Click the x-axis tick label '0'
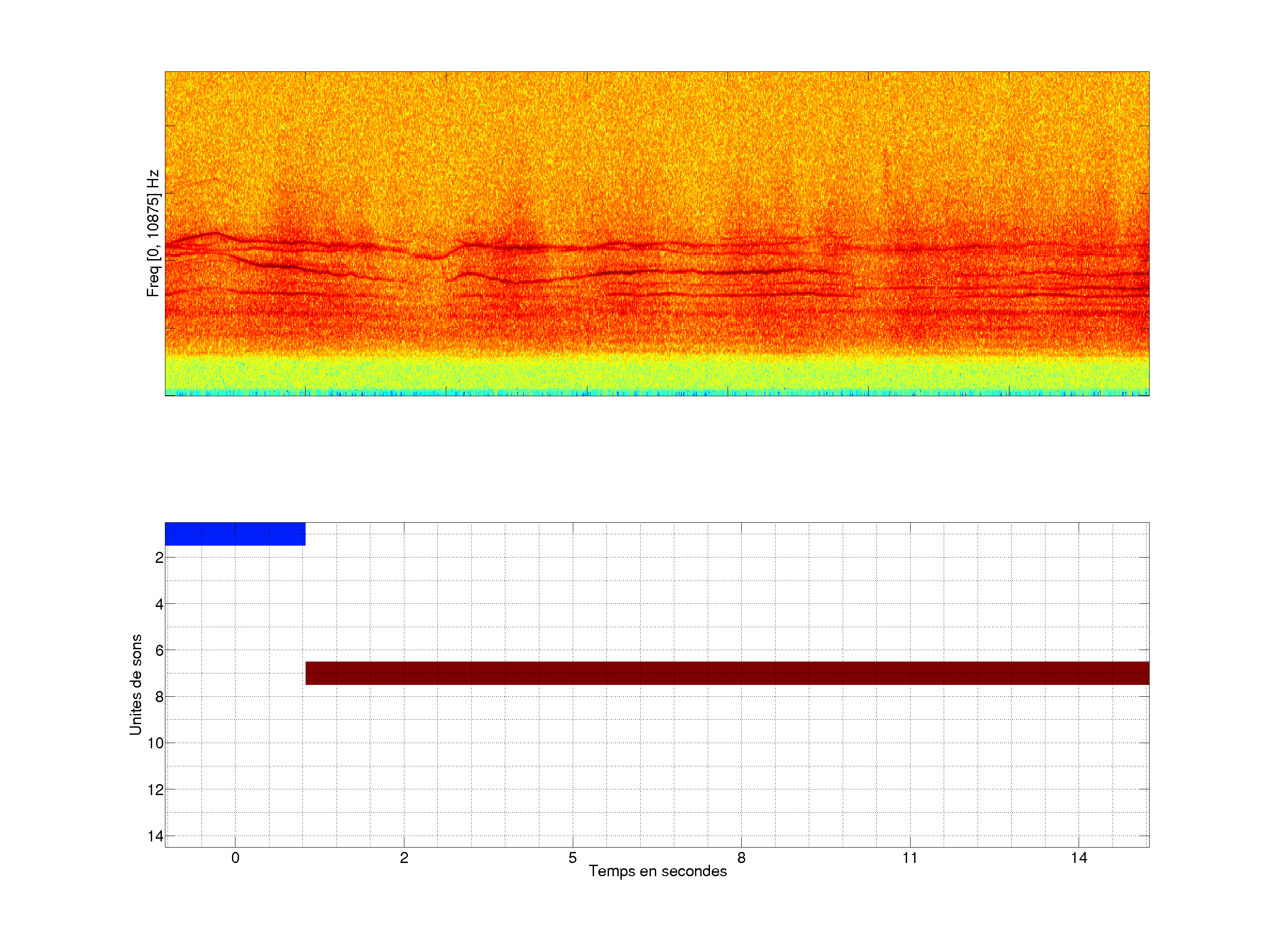The width and height of the screenshot is (1270, 952). [x=235, y=858]
